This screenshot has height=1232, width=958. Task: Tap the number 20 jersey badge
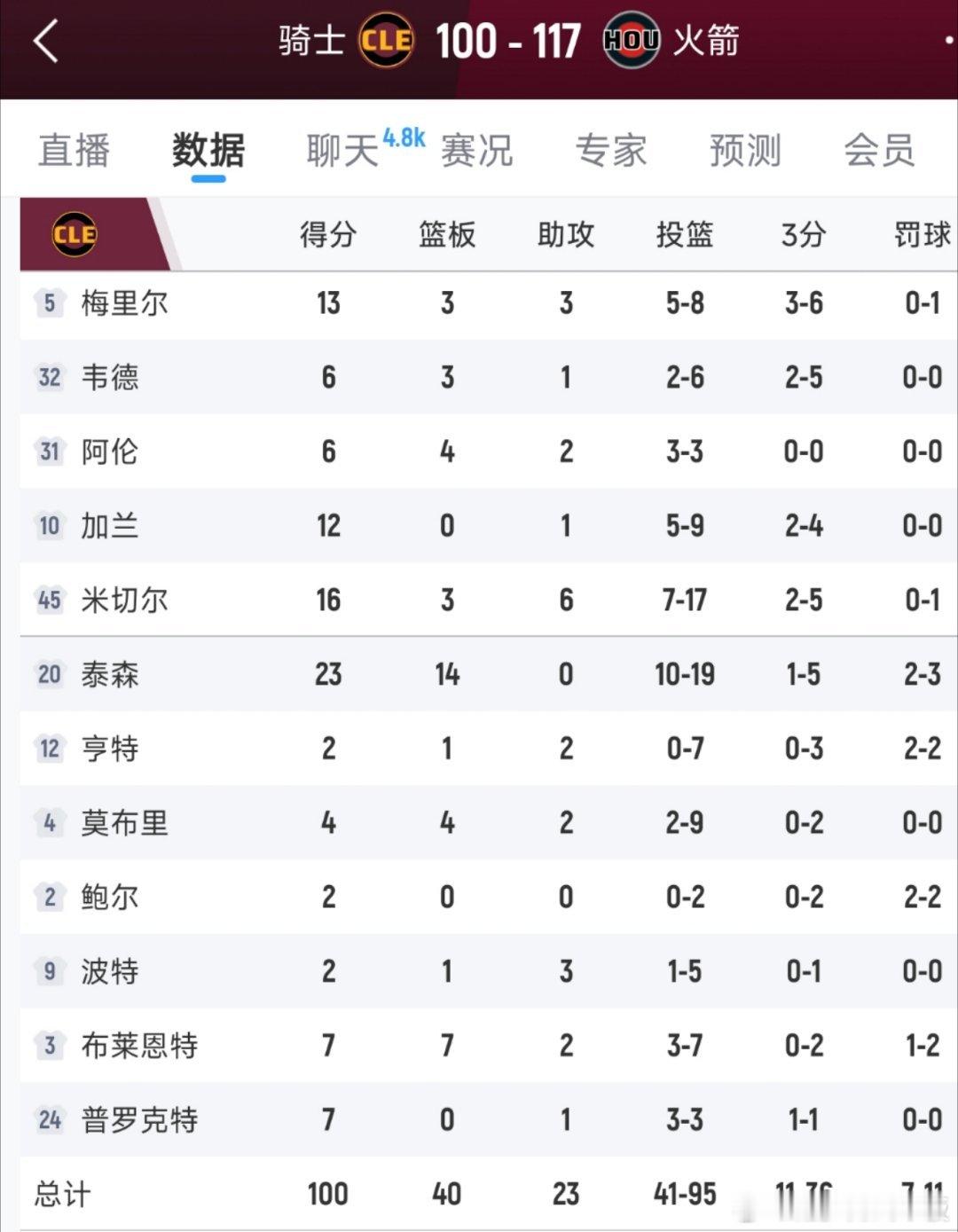click(x=50, y=675)
